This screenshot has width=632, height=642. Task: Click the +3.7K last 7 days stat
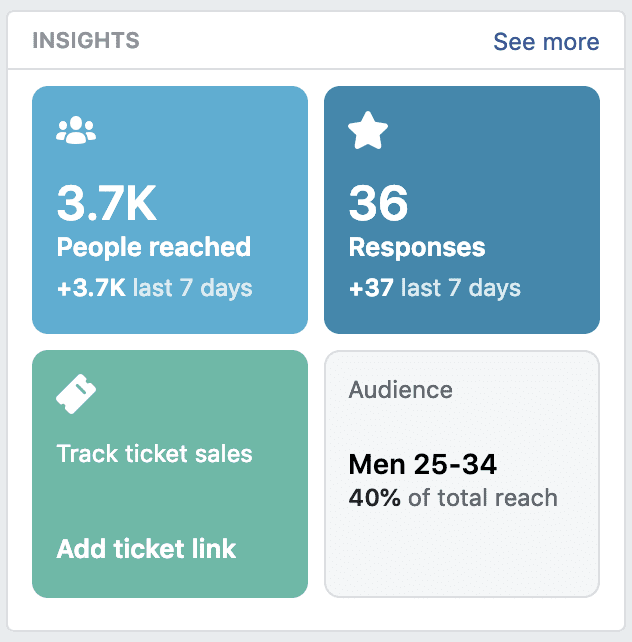click(154, 289)
